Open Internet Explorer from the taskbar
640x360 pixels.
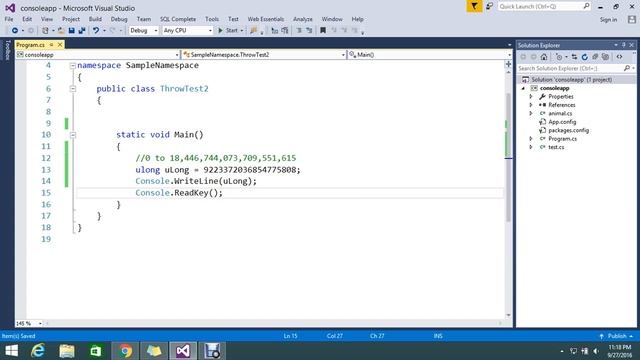click(x=38, y=351)
